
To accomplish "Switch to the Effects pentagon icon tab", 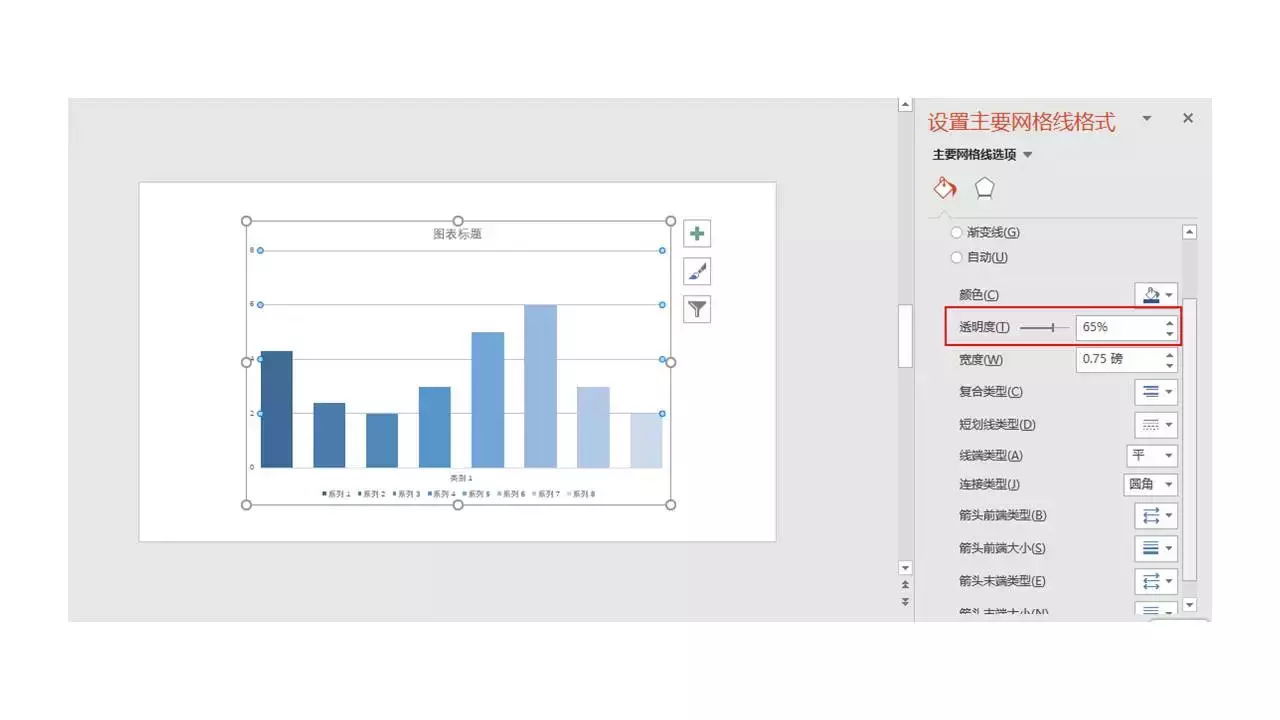I will tap(985, 188).
